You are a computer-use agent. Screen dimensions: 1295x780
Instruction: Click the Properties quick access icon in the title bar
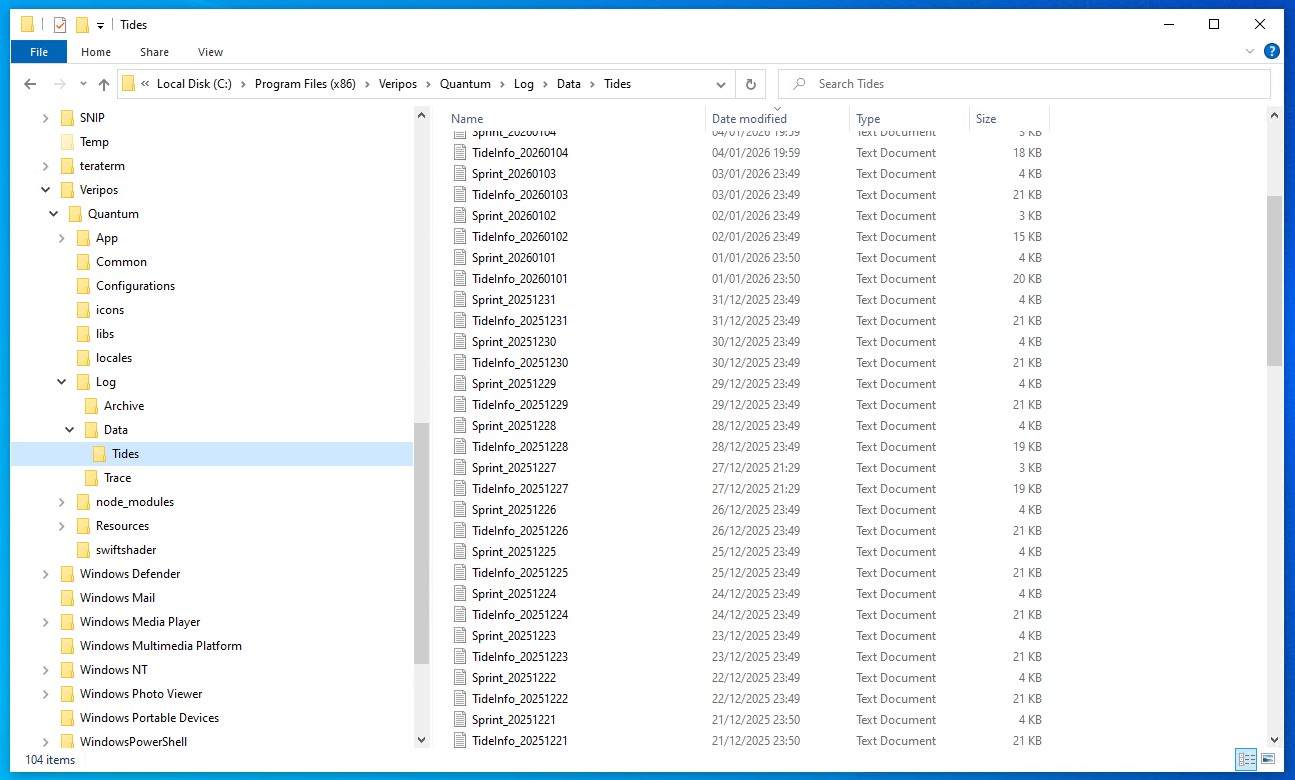point(60,24)
